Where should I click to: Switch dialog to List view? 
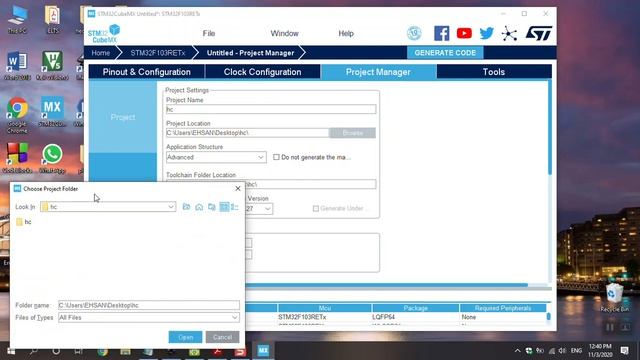click(224, 207)
